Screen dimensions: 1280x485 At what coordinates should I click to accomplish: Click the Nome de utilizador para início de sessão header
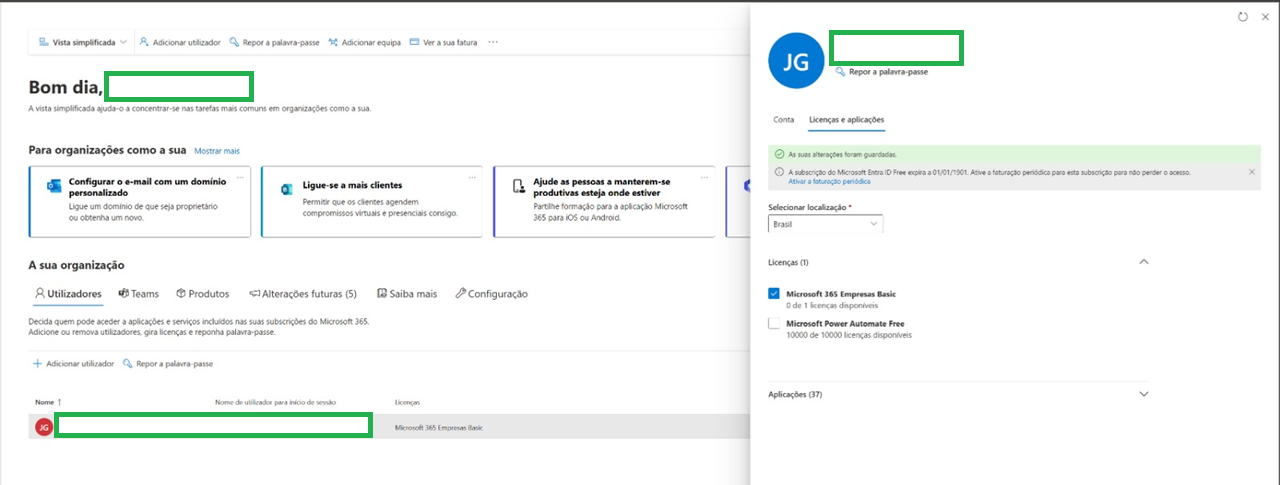point(275,402)
